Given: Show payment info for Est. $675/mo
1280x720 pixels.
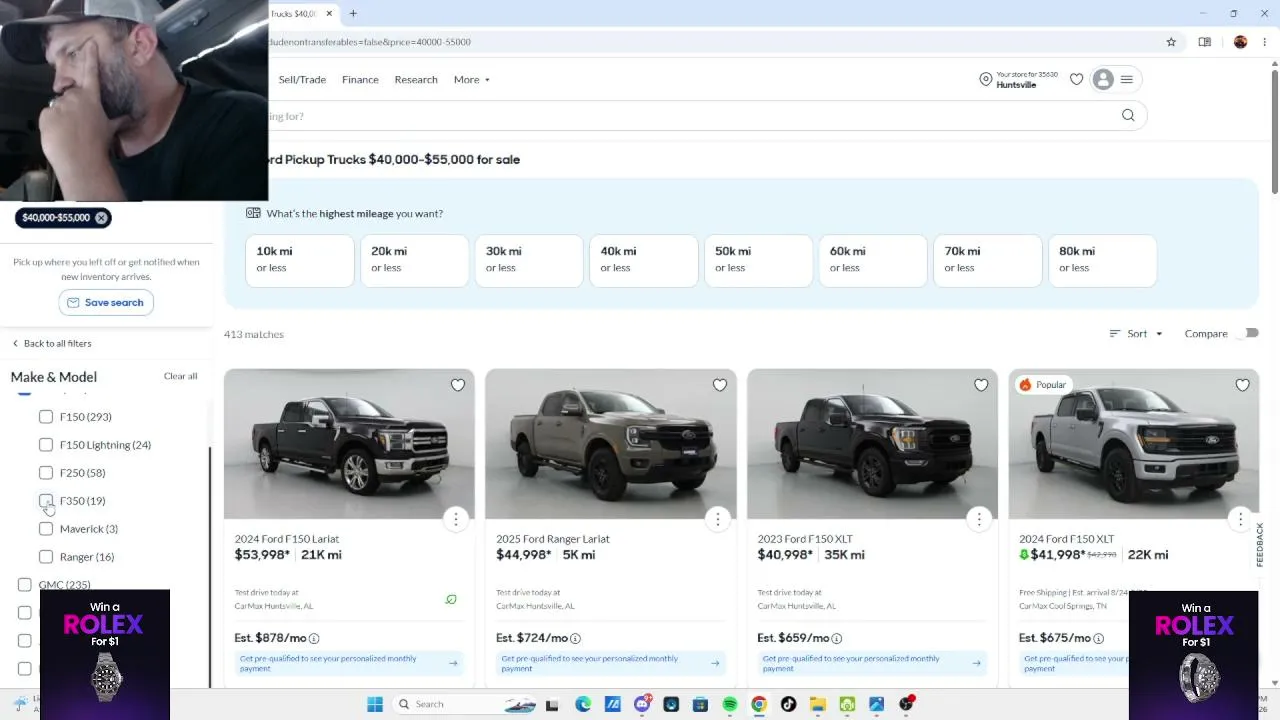Looking at the screenshot, I should (x=1098, y=639).
